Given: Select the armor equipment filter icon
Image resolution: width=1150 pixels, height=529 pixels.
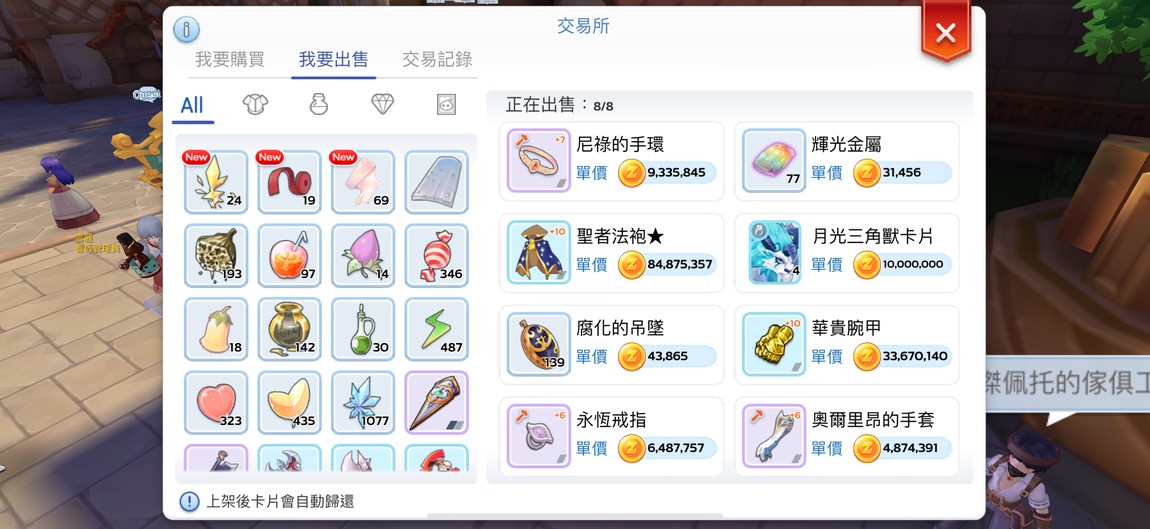Looking at the screenshot, I should (255, 104).
